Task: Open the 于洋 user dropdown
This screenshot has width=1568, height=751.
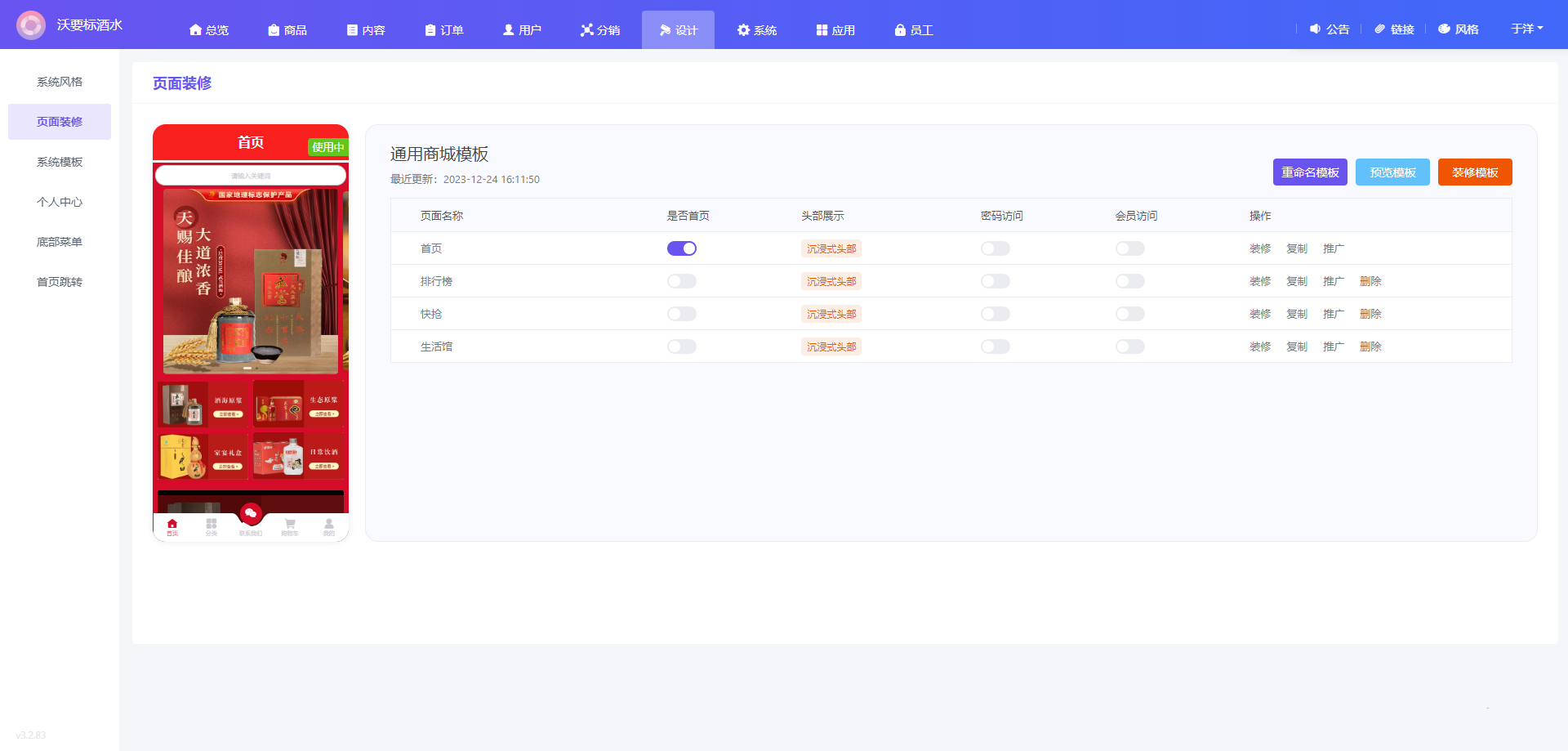Action: [x=1526, y=29]
